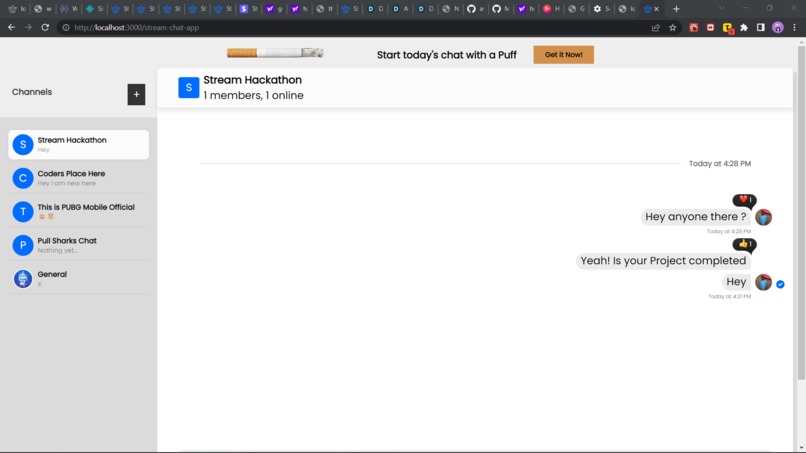Switch to the General channel
This screenshot has height=453, width=806.
(79, 279)
